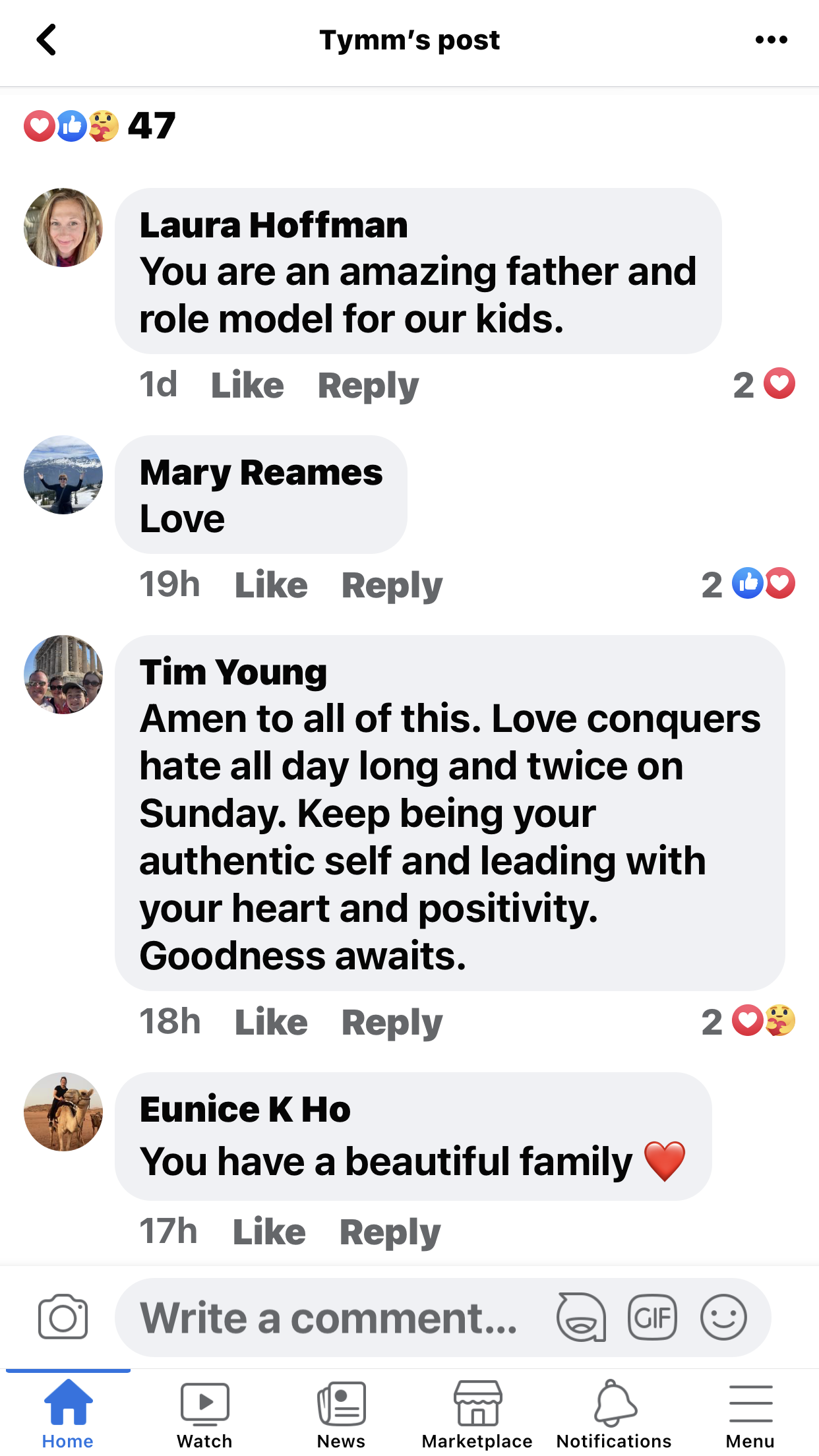The image size is (819, 1456).
Task: Tap the Write a comment field
Action: (330, 1317)
